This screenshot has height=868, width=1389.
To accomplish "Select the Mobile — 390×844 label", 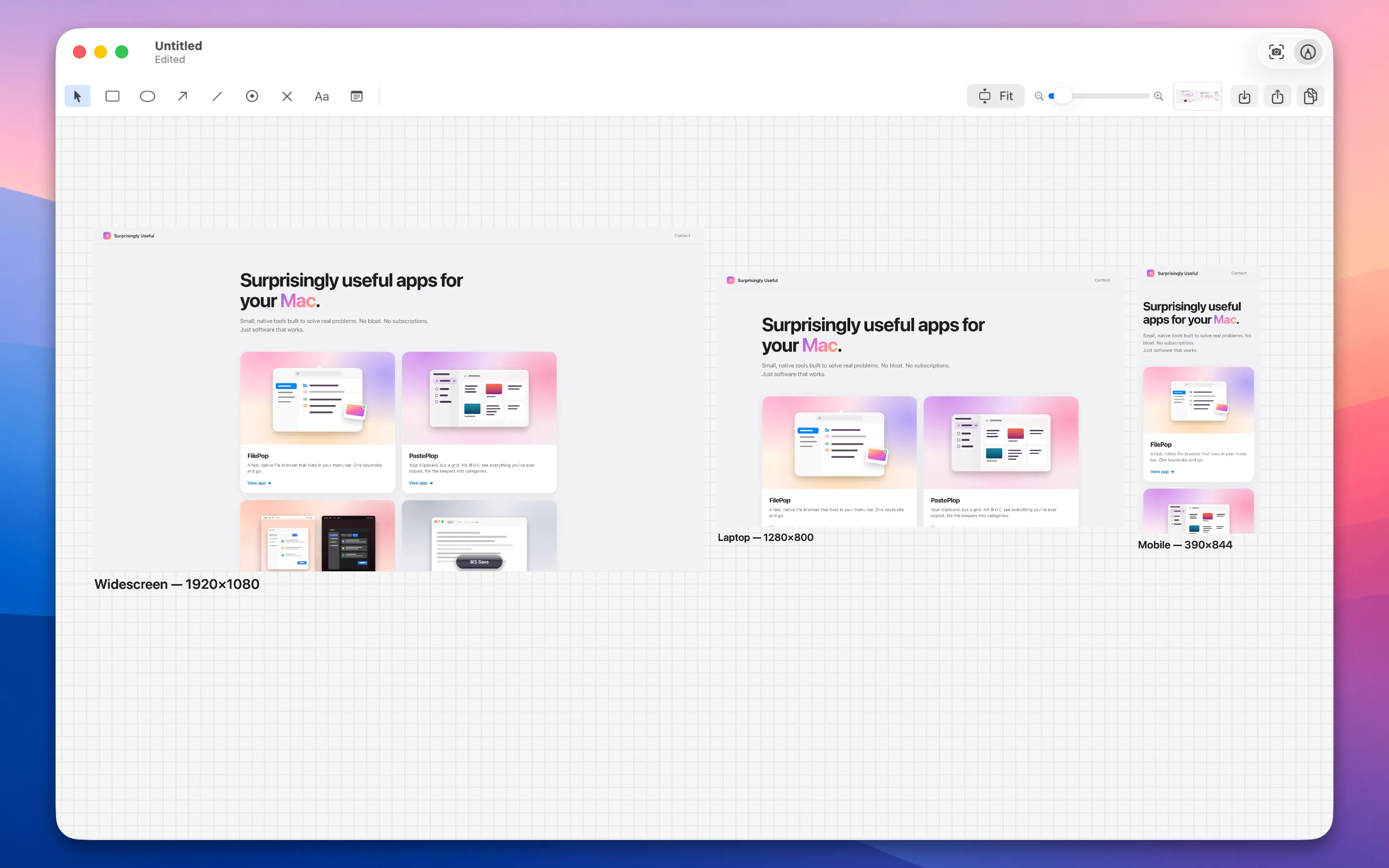I will point(1185,545).
